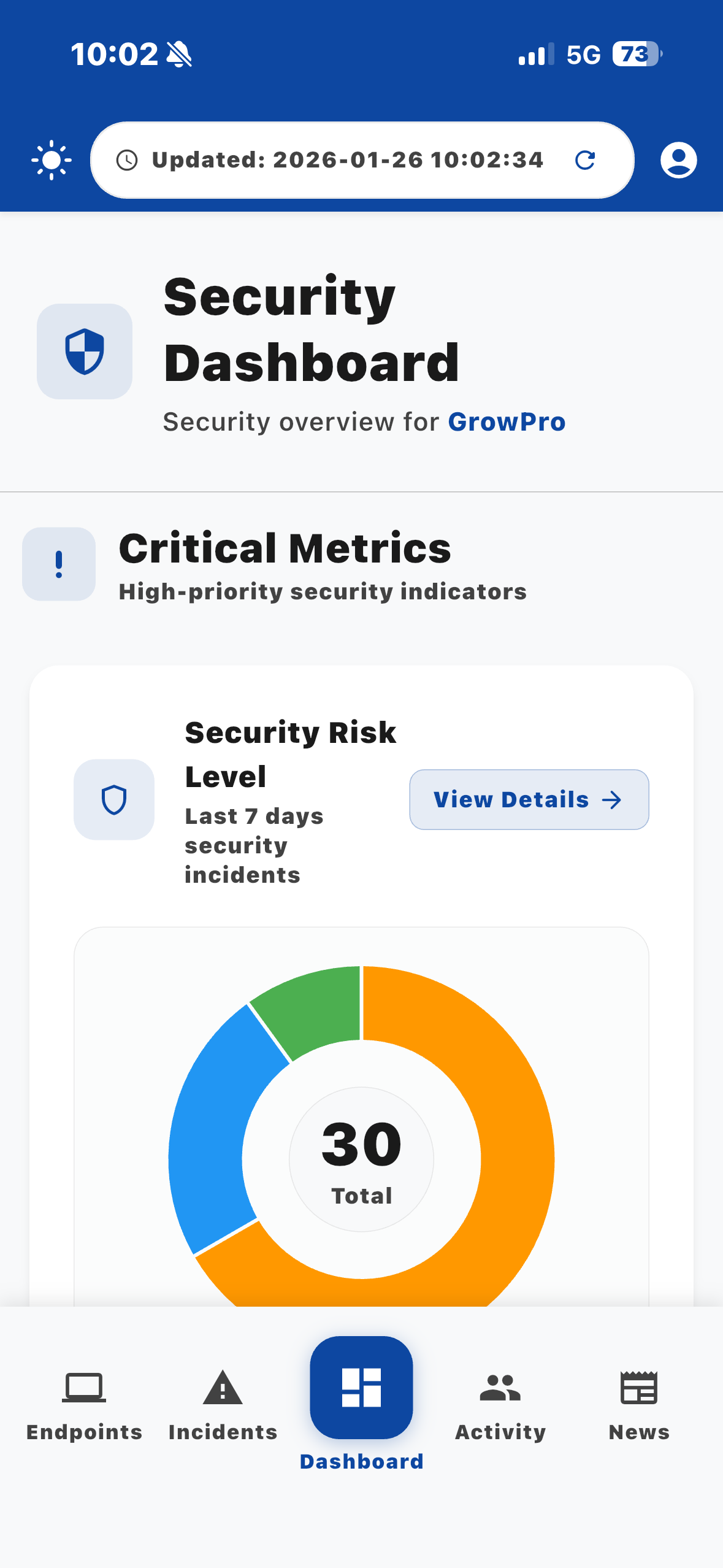Viewport: 723px width, 1568px height.
Task: Tap the Security Risk Level shield outline icon
Action: (114, 799)
